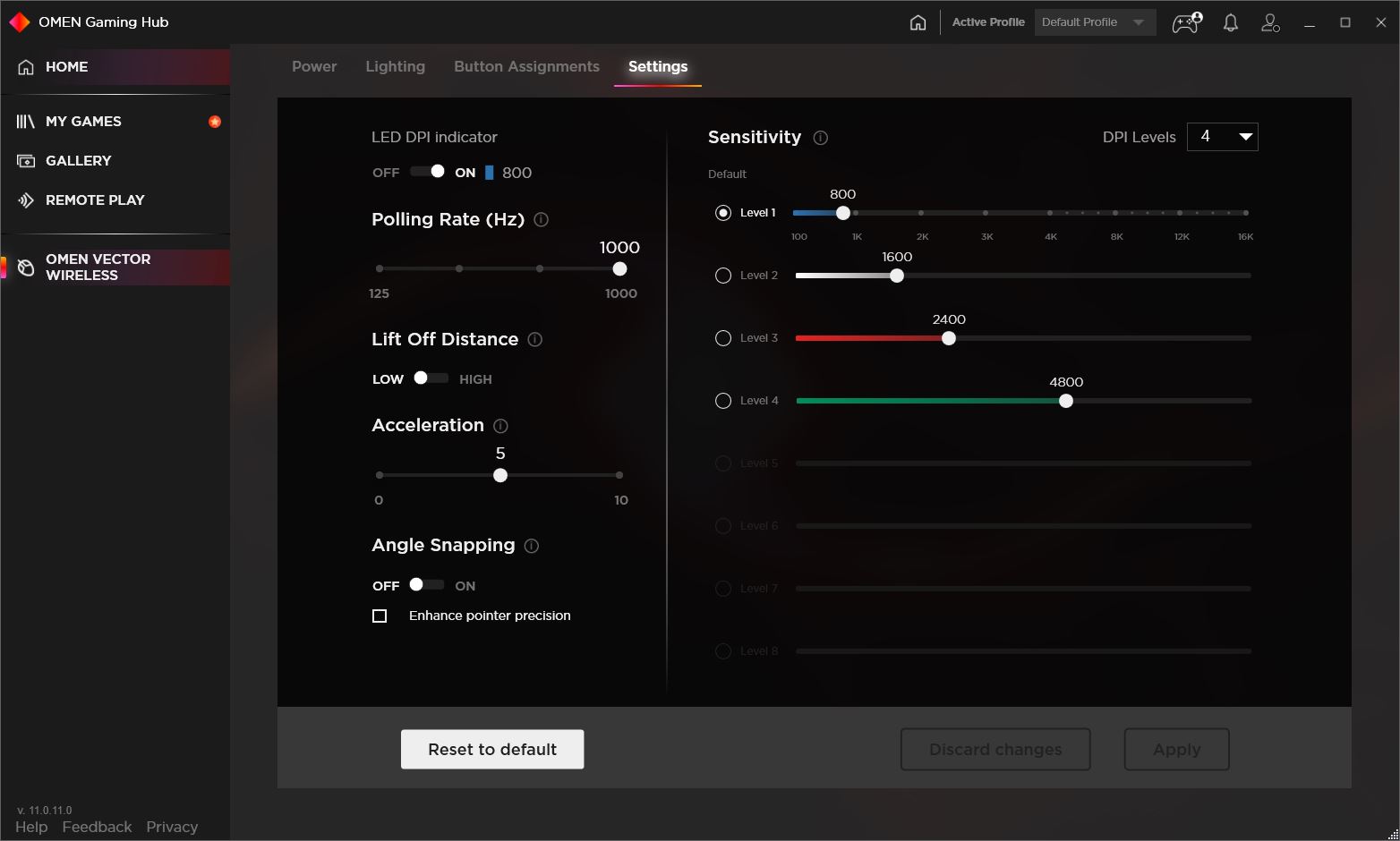Image resolution: width=1400 pixels, height=841 pixels.
Task: Select the Settings tab
Action: pyautogui.click(x=658, y=67)
